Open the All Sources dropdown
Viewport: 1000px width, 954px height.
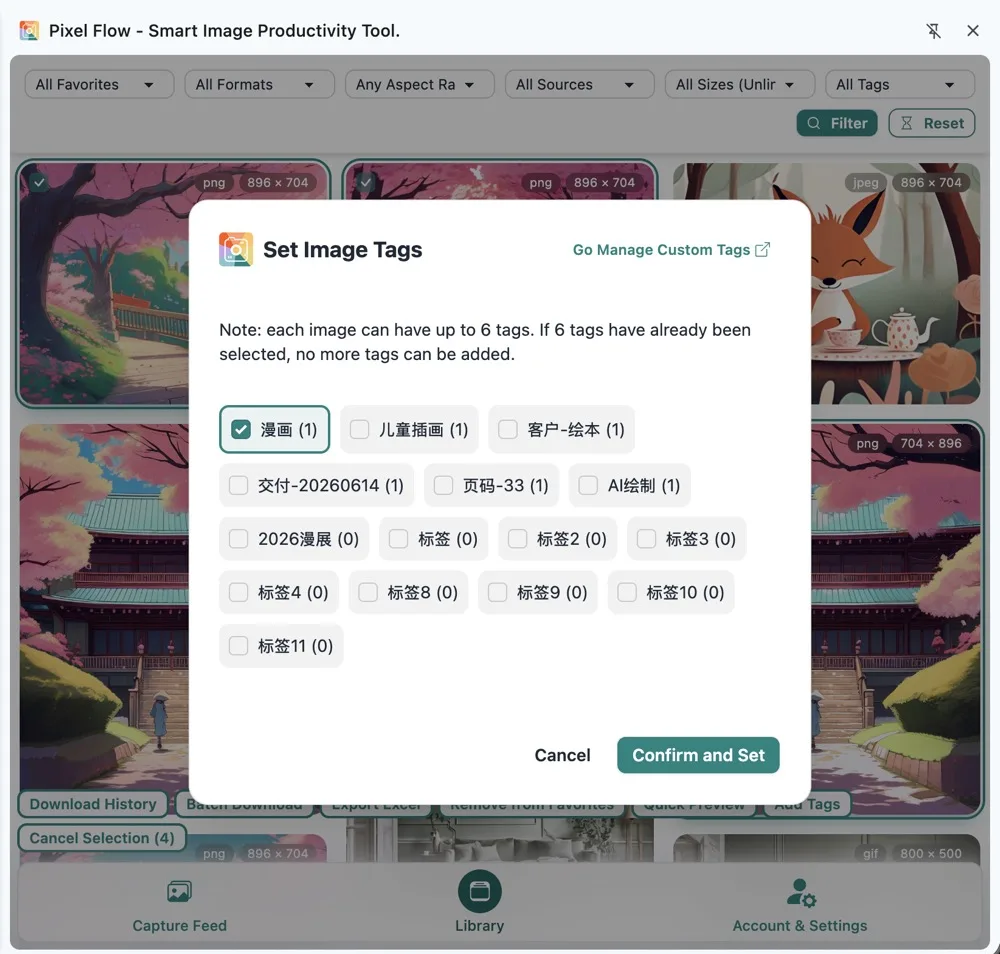click(580, 84)
